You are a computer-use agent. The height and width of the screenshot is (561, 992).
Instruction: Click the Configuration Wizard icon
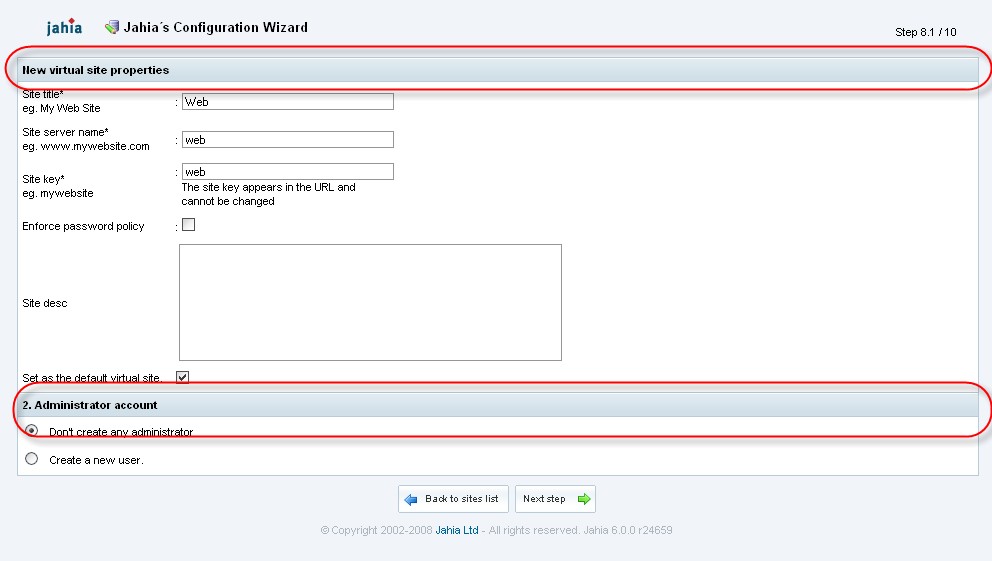pos(112,27)
